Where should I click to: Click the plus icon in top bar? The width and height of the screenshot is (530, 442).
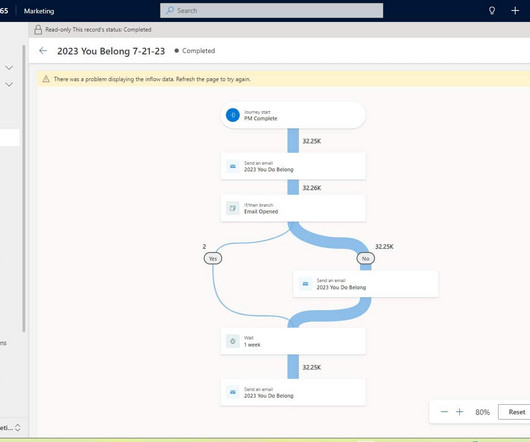click(x=515, y=10)
